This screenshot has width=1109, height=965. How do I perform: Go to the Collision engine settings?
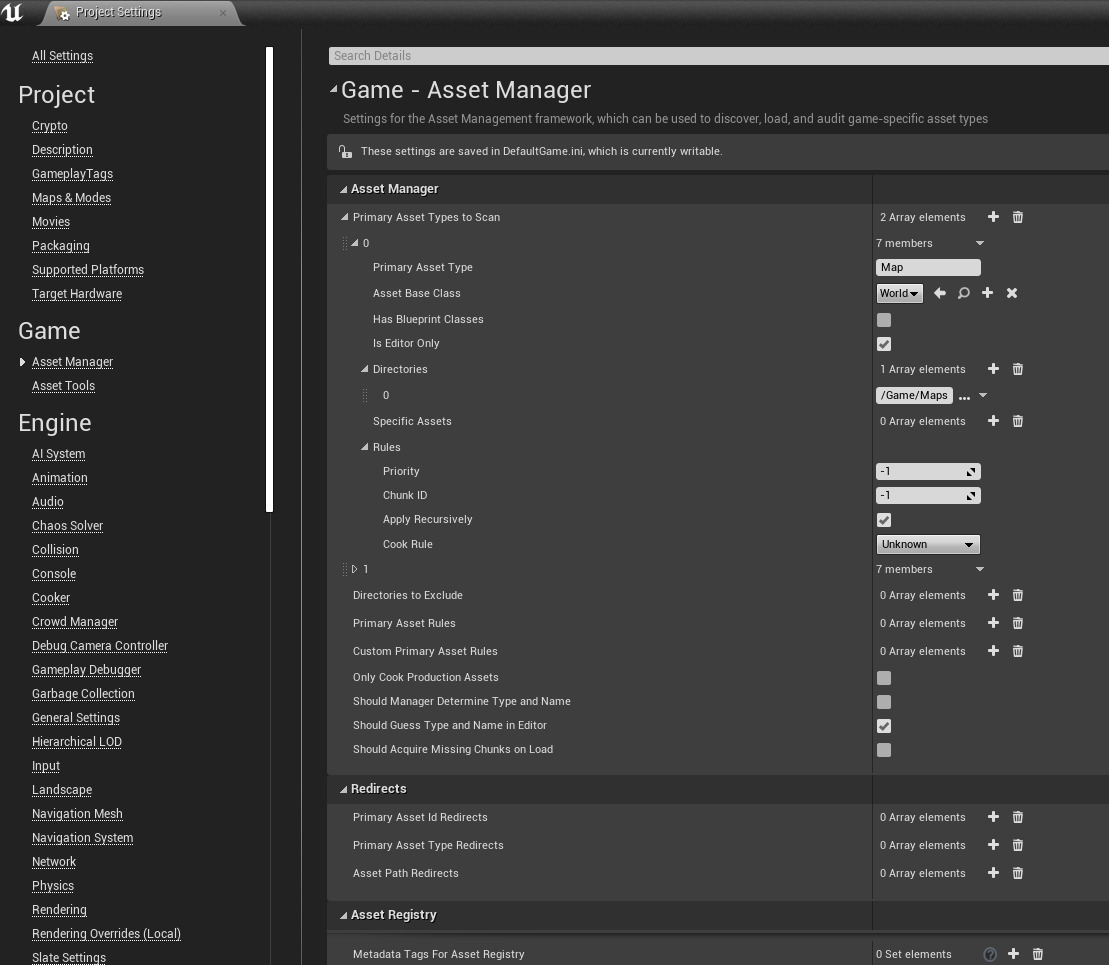(x=55, y=549)
